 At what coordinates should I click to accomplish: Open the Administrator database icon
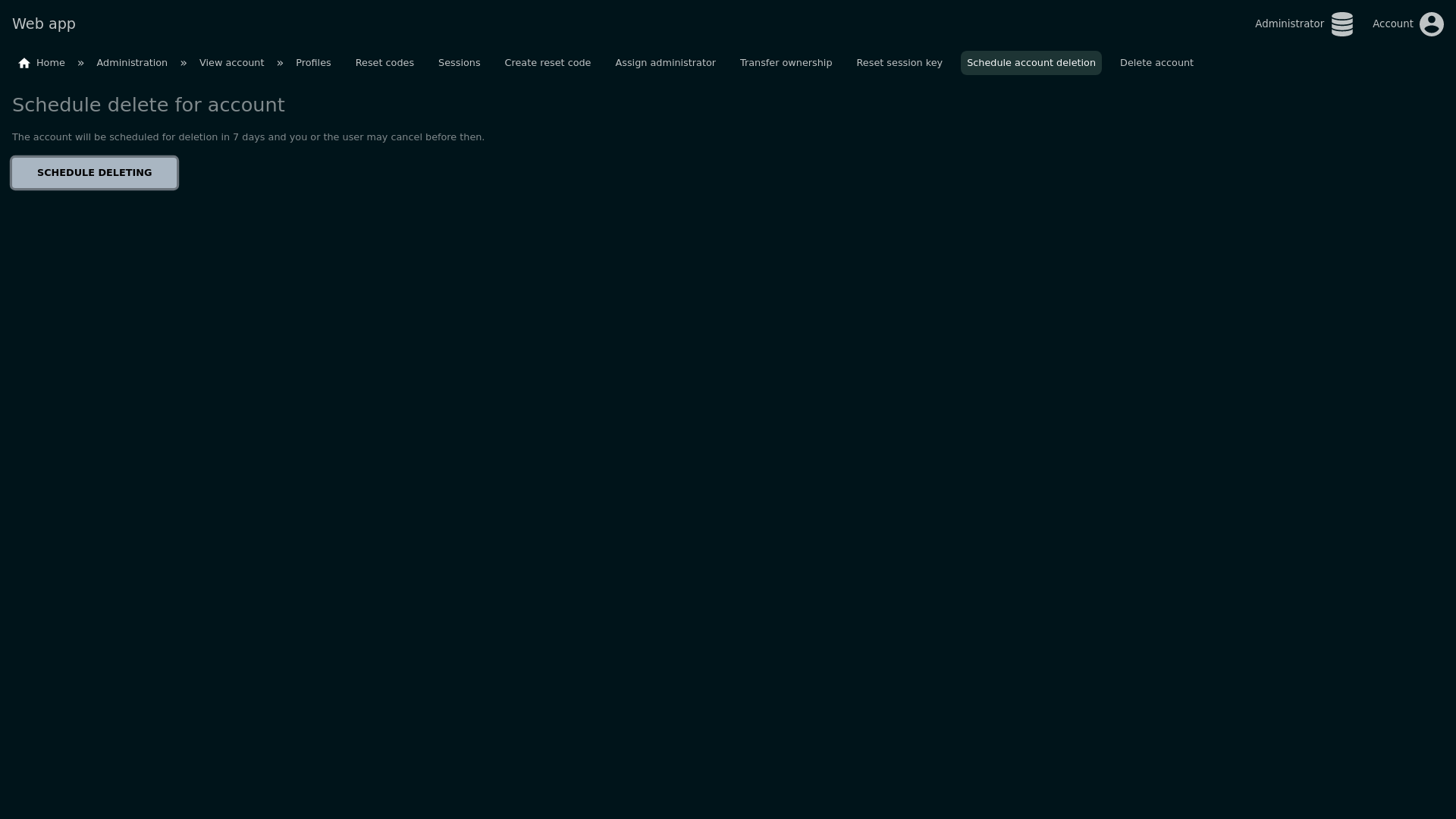(1341, 24)
